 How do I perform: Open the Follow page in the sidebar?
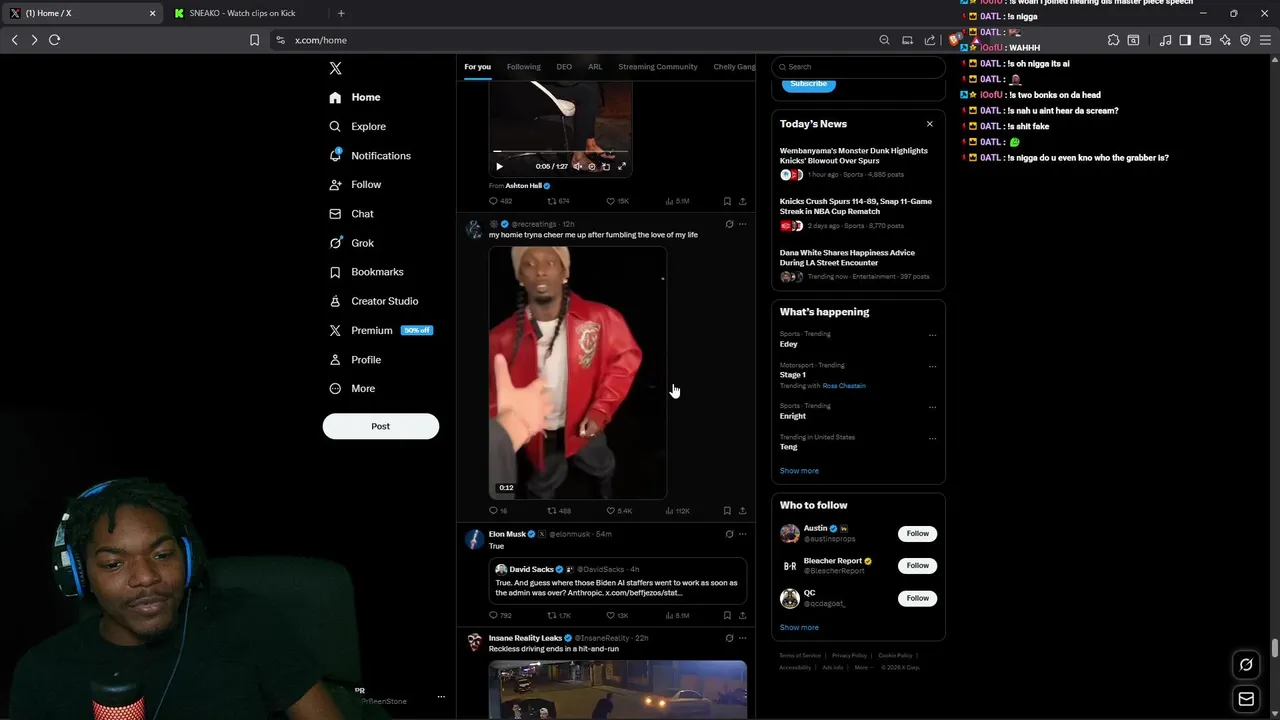click(355, 185)
